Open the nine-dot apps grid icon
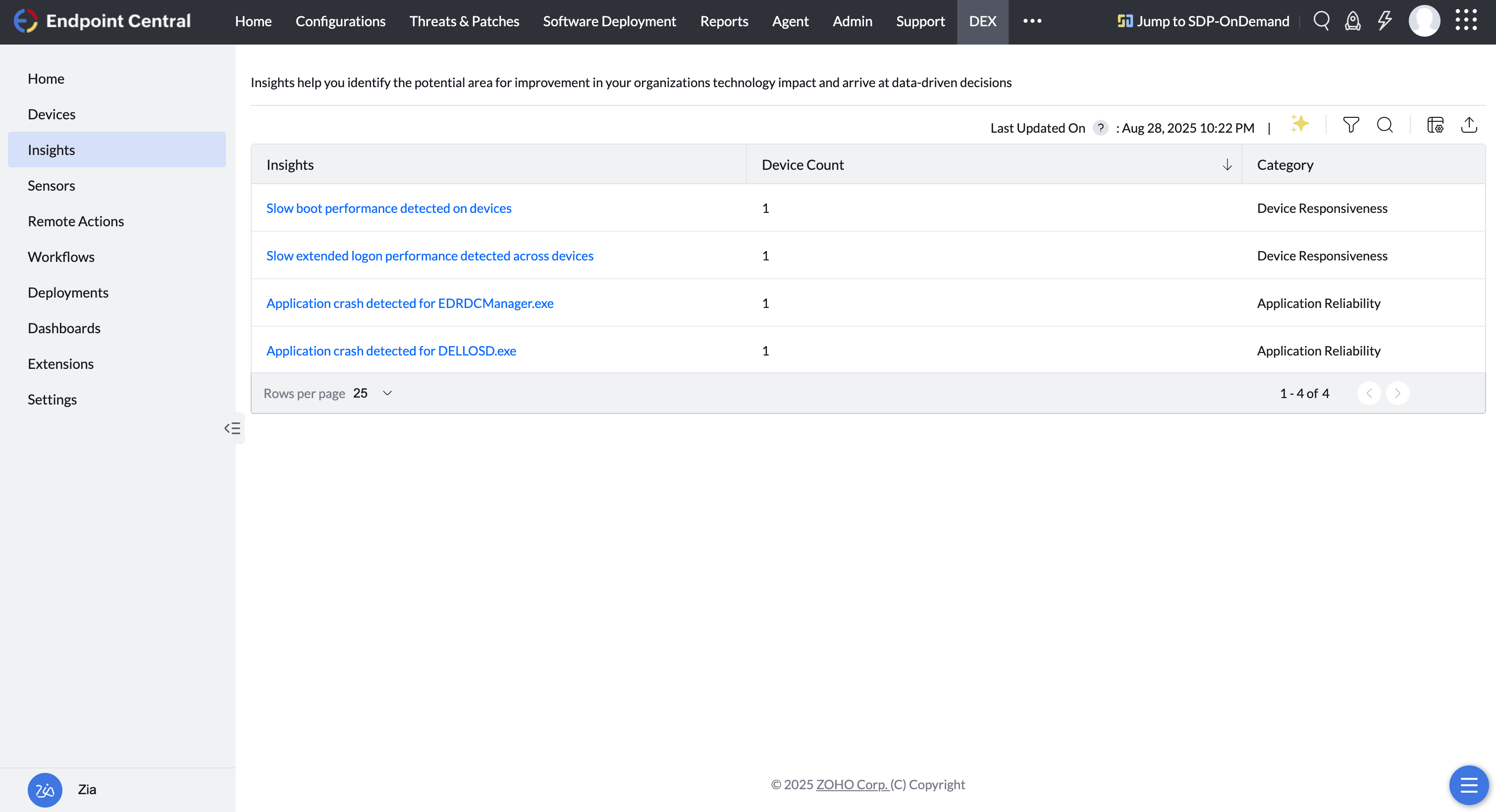 click(1466, 20)
